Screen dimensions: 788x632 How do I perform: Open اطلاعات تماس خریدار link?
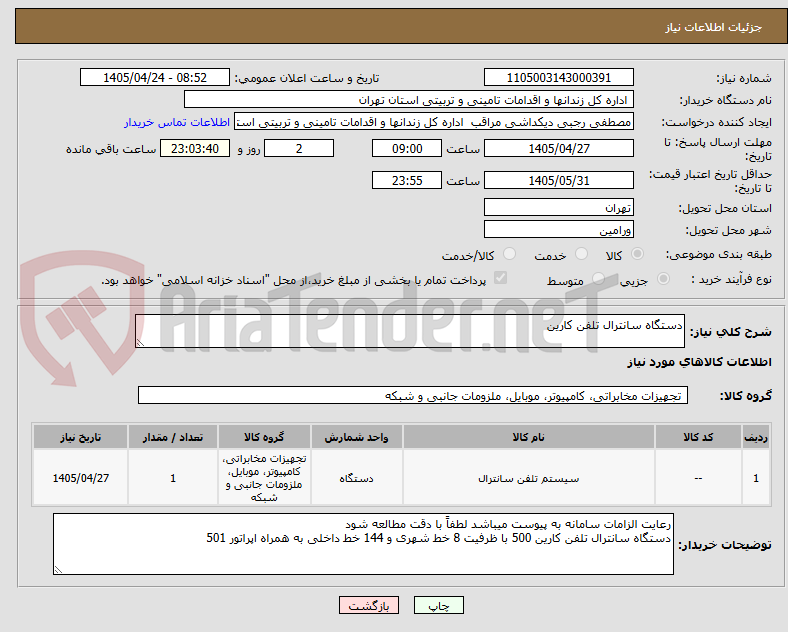coord(177,122)
